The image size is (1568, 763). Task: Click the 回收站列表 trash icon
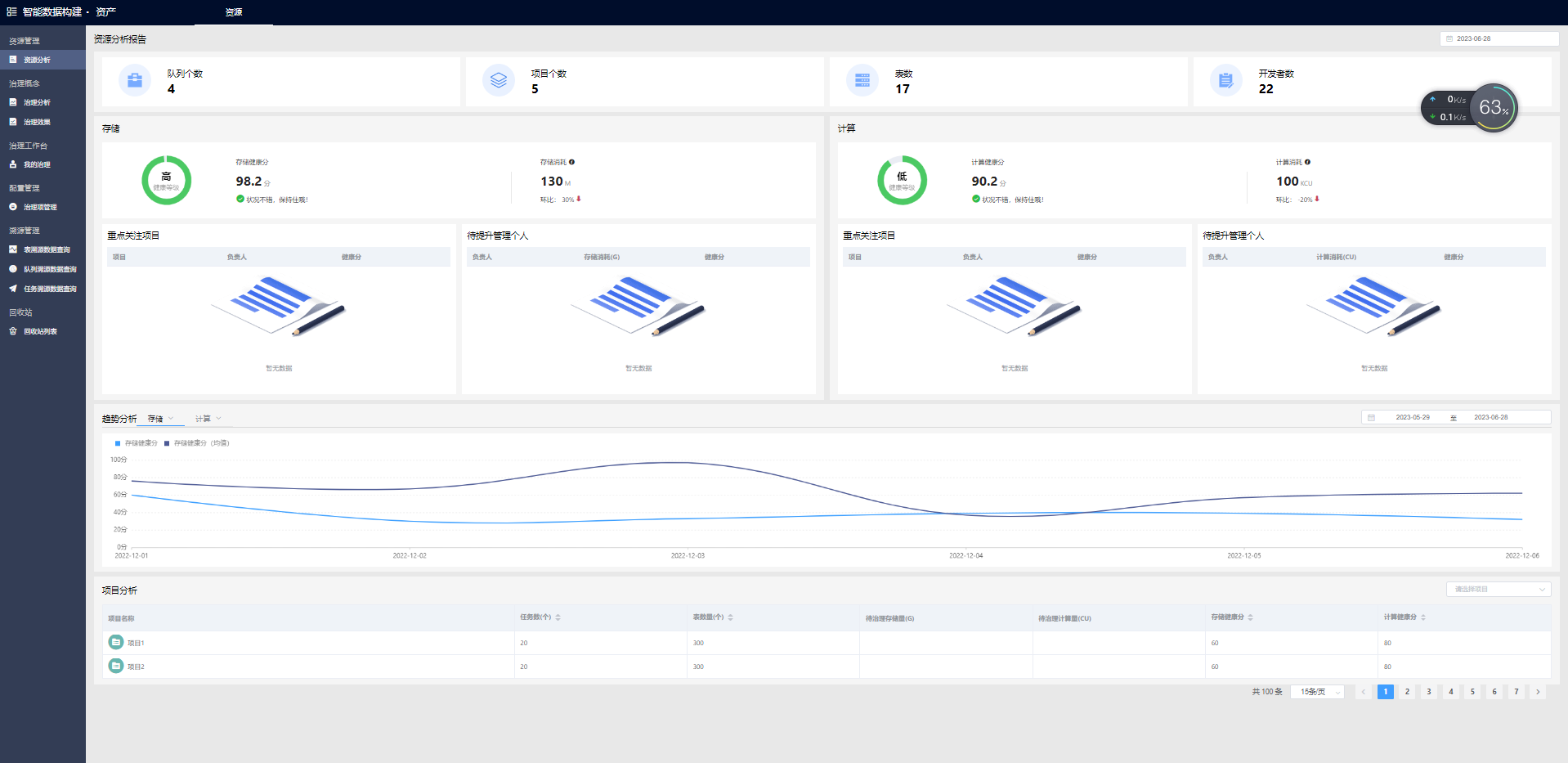(13, 331)
